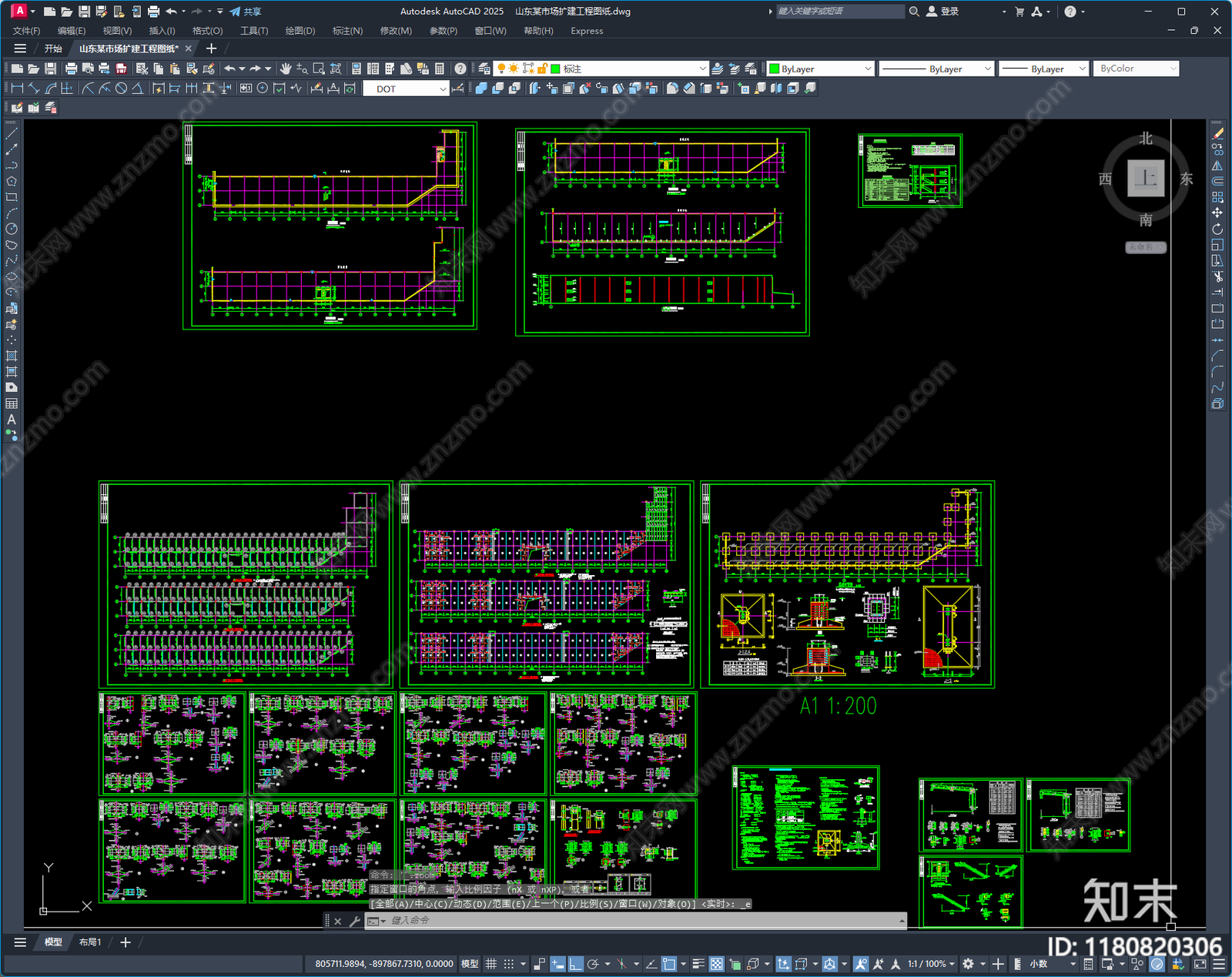Click the 上 face of ViewCube

(1146, 179)
